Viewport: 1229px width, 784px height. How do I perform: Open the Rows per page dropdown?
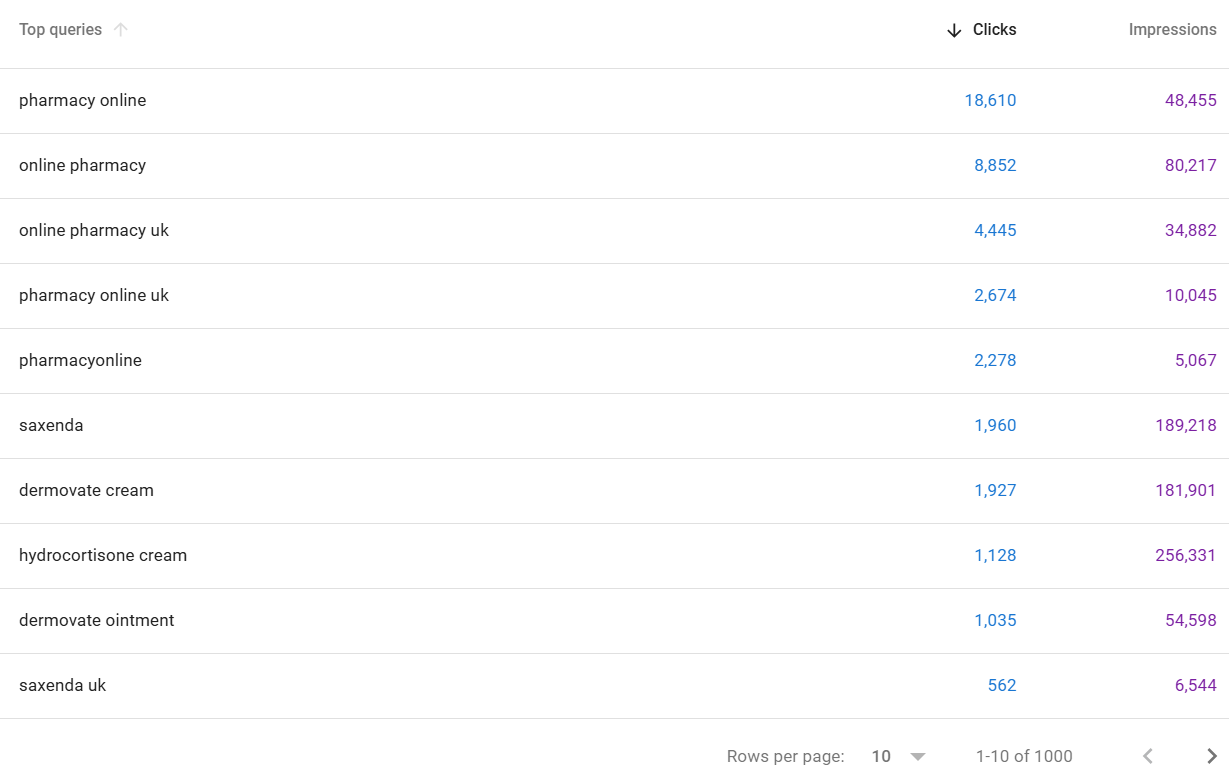click(x=899, y=756)
